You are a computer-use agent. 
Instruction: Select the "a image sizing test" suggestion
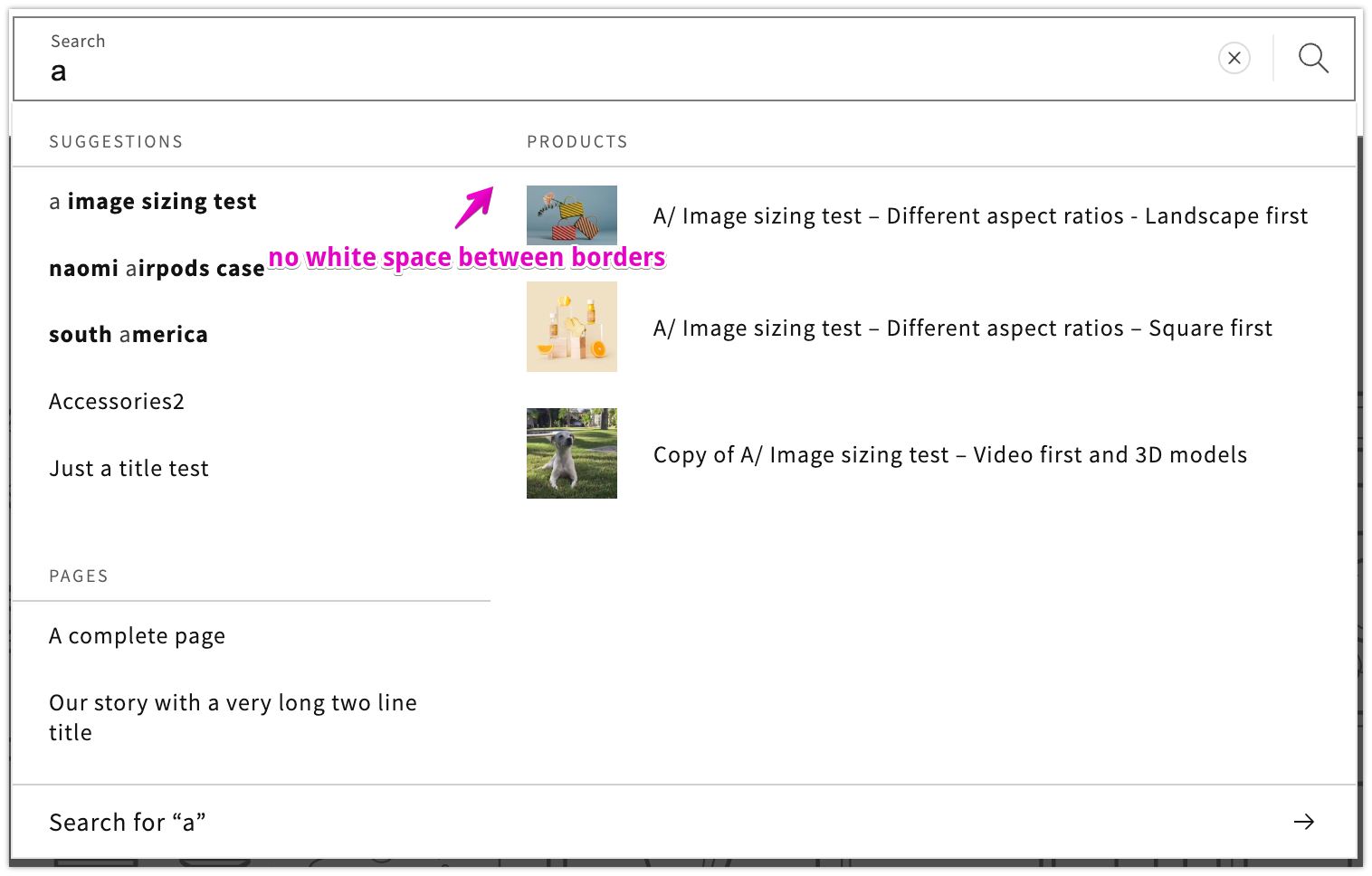click(x=153, y=202)
